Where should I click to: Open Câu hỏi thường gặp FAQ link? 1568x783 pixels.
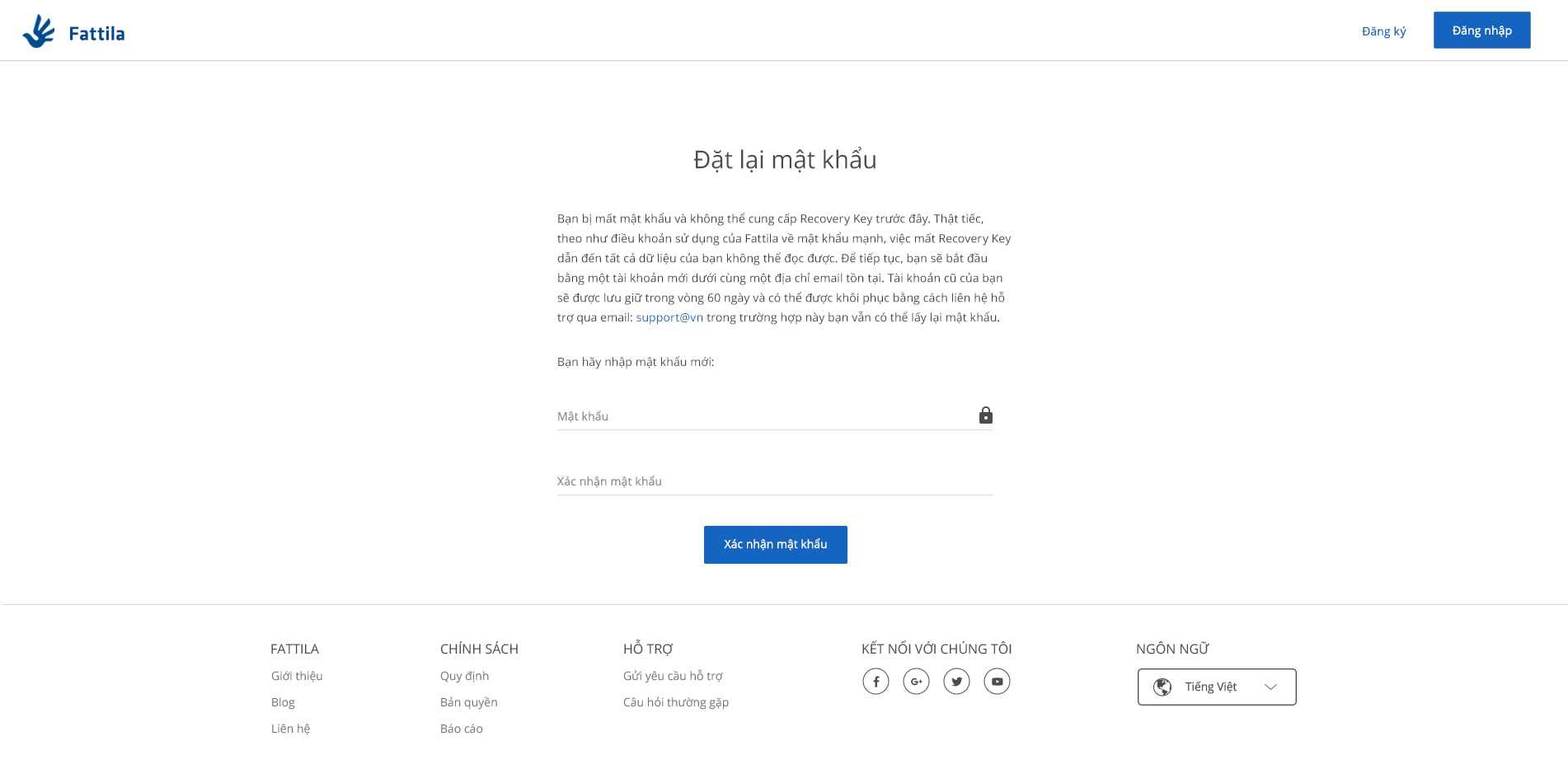[x=676, y=702]
